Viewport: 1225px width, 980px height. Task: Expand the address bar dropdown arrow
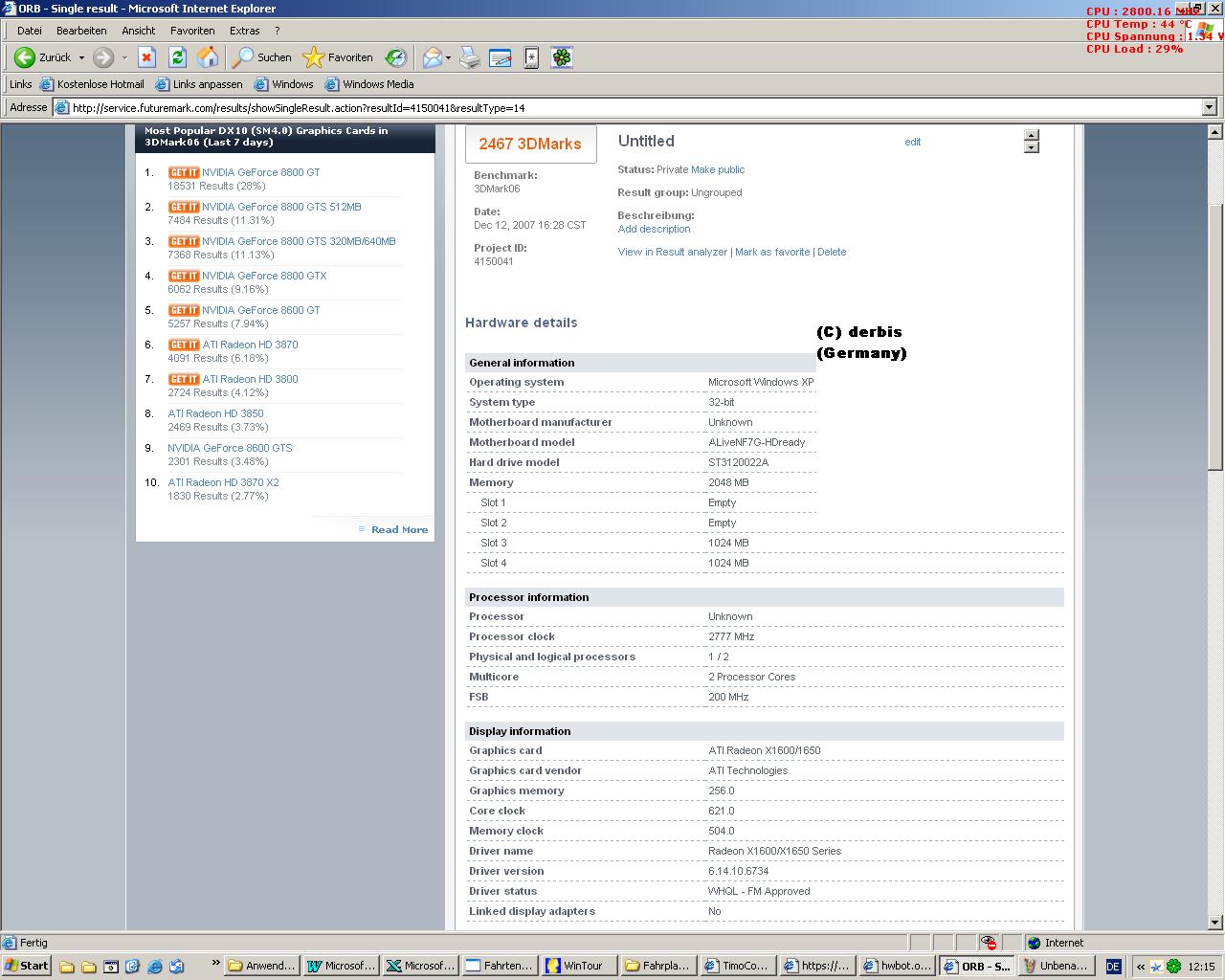pos(1209,107)
